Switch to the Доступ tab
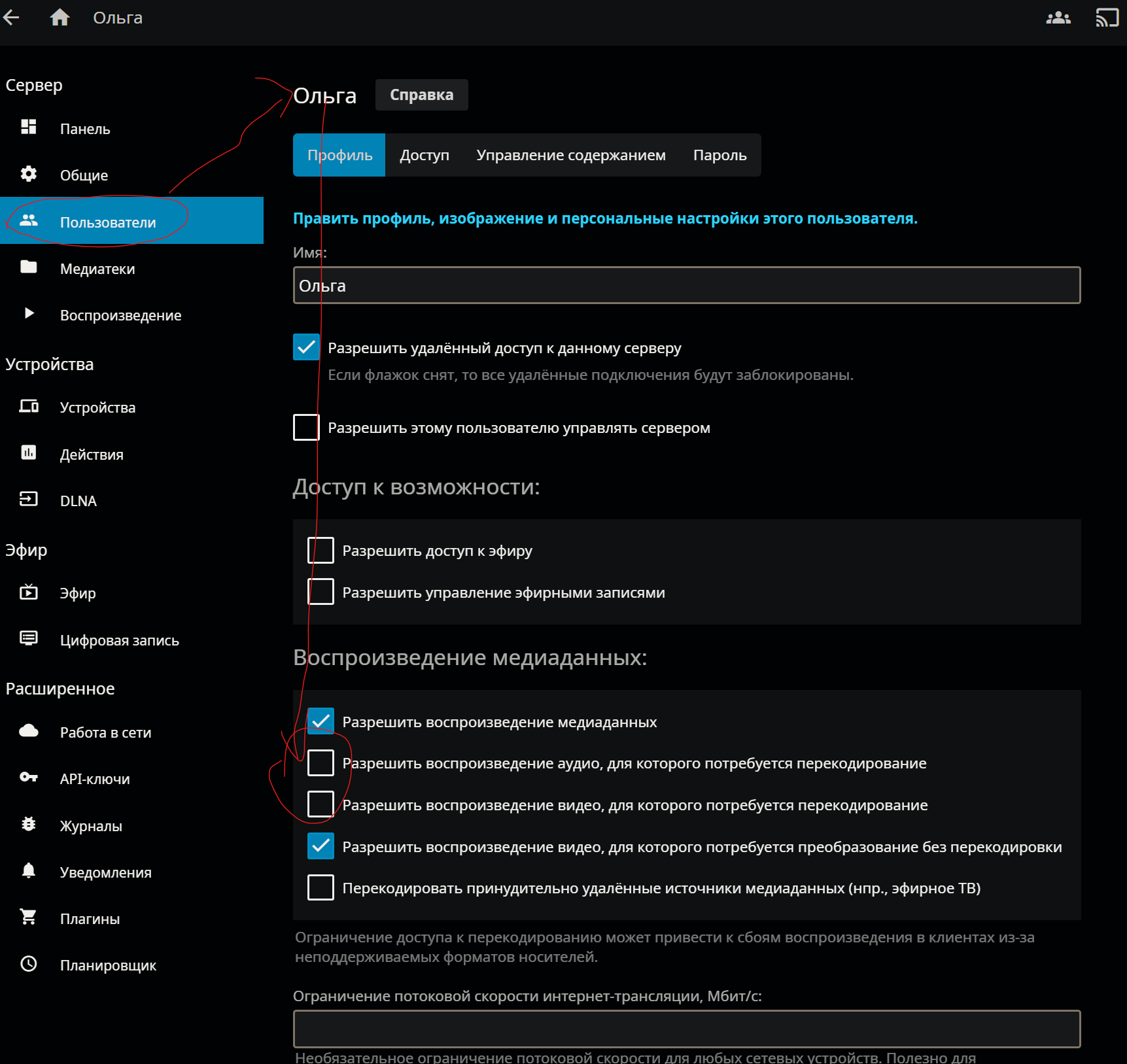1127x1064 pixels. coord(425,155)
